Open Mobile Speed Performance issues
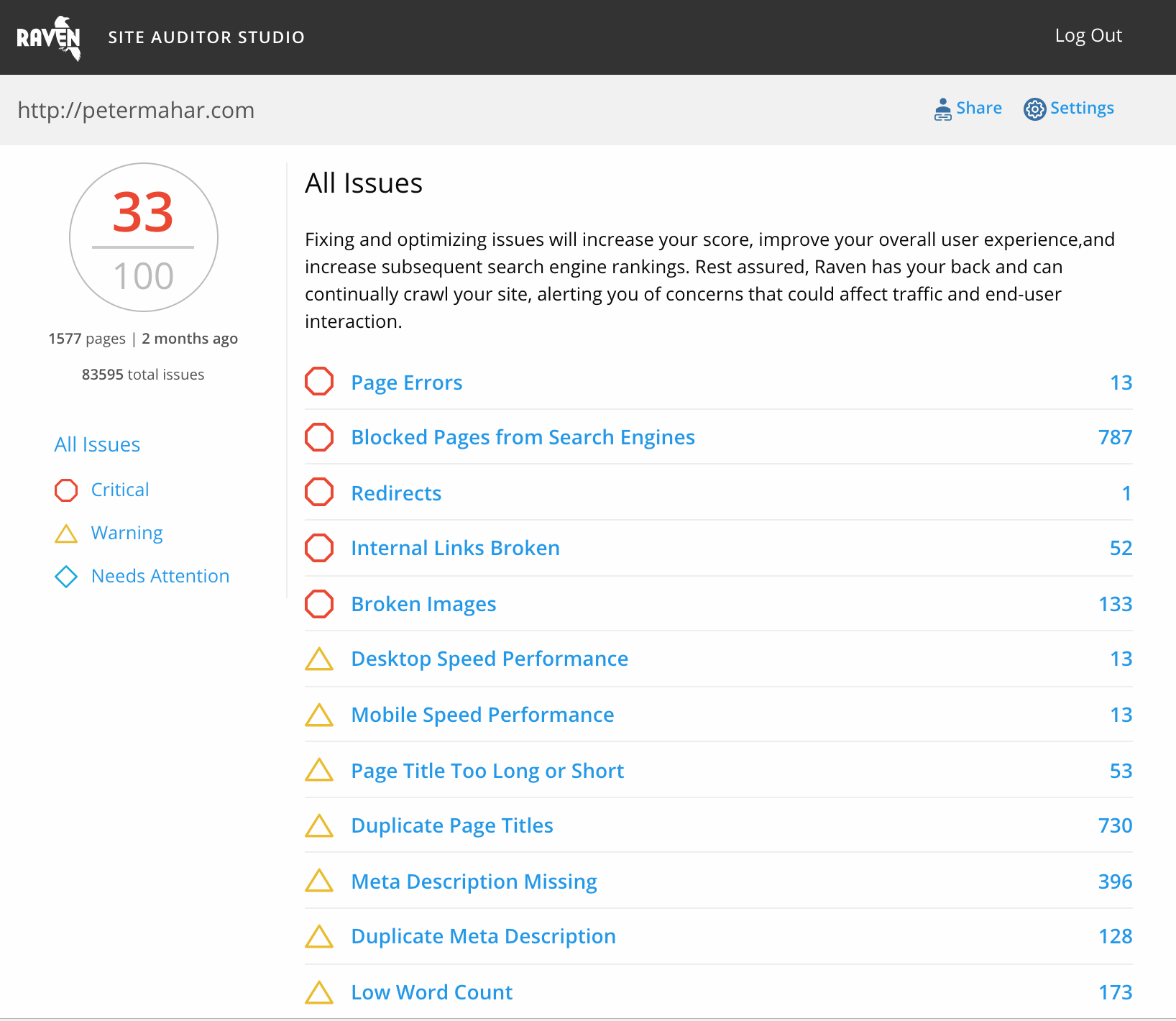Viewport: 1176px width, 1021px height. tap(482, 715)
